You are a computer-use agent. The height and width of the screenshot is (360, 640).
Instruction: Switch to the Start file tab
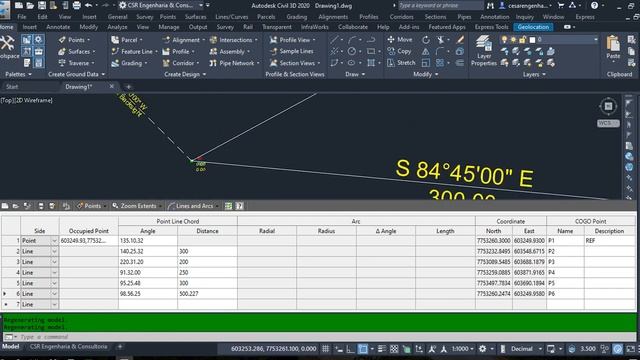point(12,87)
